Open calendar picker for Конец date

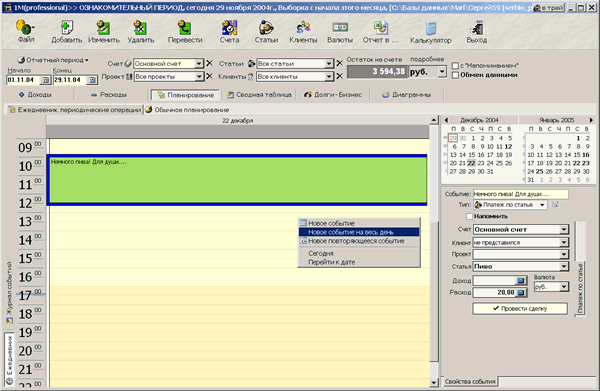(92, 80)
